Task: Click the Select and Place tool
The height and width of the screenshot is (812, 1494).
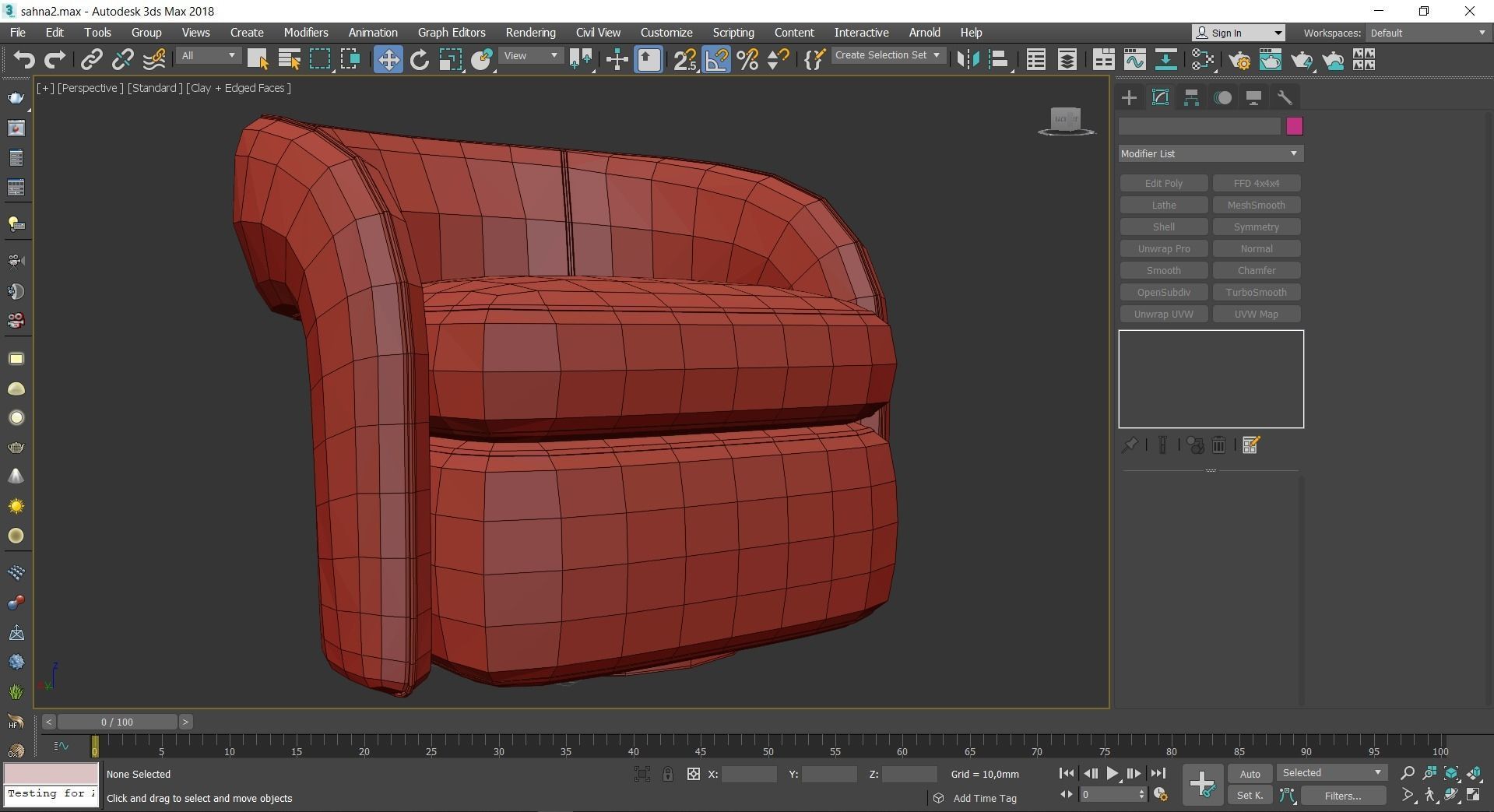Action: (x=482, y=60)
